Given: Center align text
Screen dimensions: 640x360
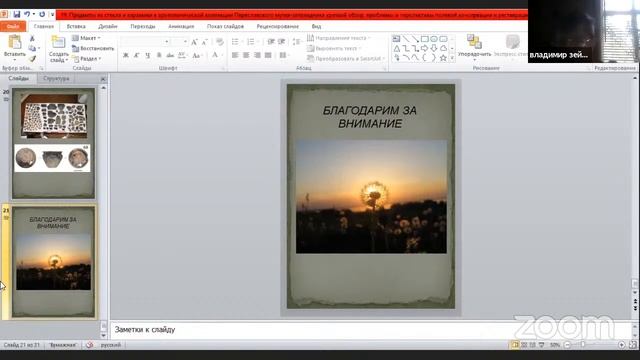Looking at the screenshot, I should 246,55.
